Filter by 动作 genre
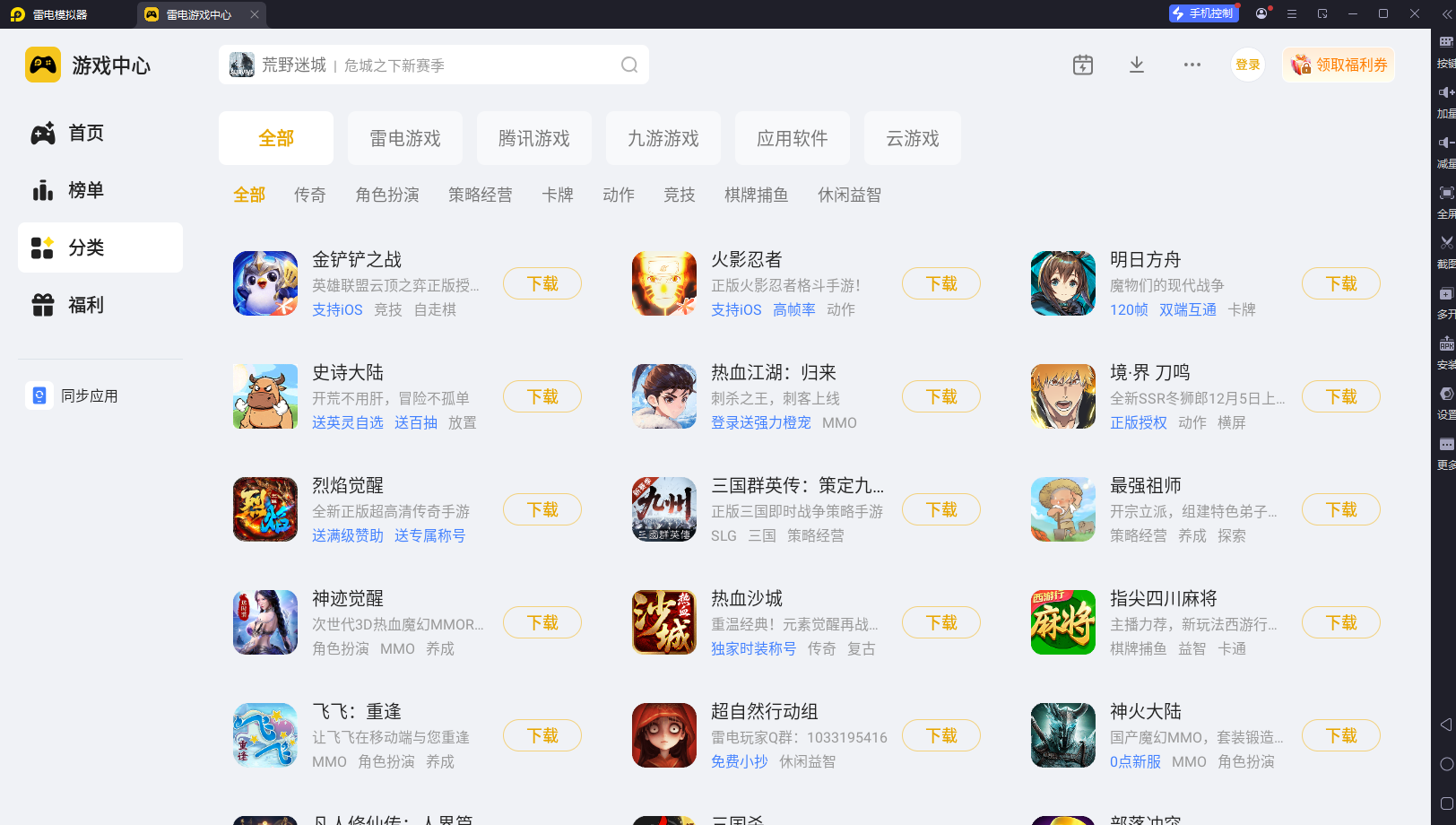 [x=619, y=195]
